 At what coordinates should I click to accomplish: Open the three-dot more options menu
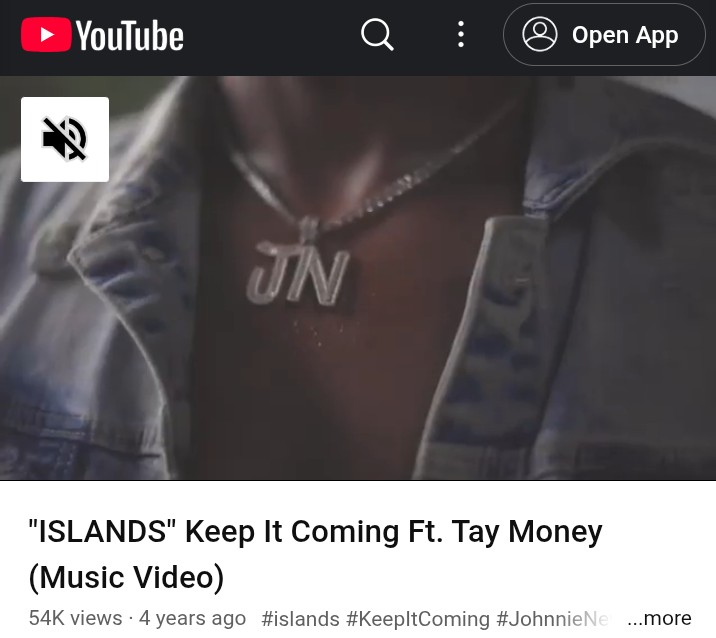pyautogui.click(x=461, y=34)
